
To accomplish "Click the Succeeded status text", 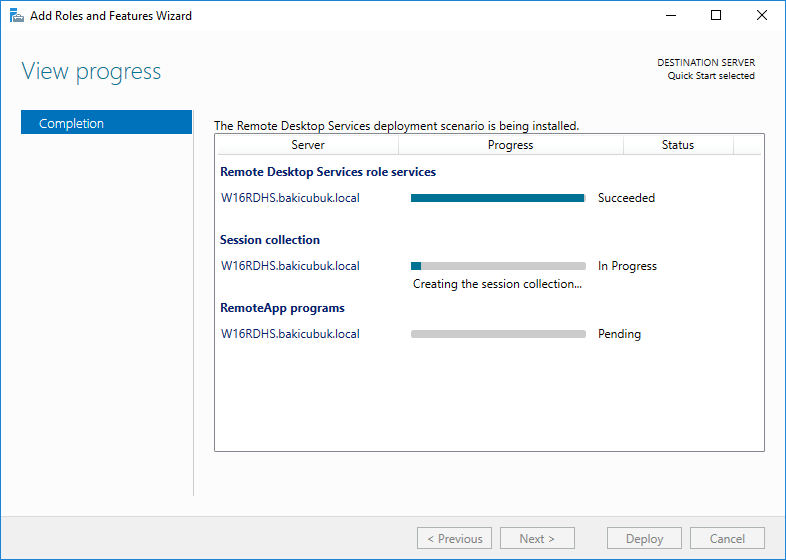I will pyautogui.click(x=626, y=198).
